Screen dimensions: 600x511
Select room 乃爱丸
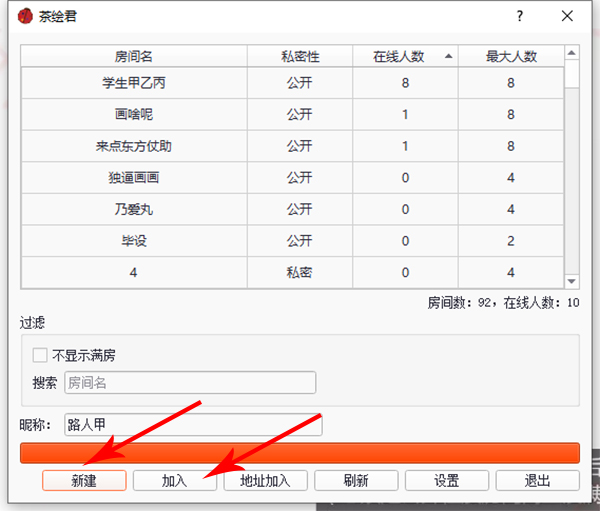[134, 209]
